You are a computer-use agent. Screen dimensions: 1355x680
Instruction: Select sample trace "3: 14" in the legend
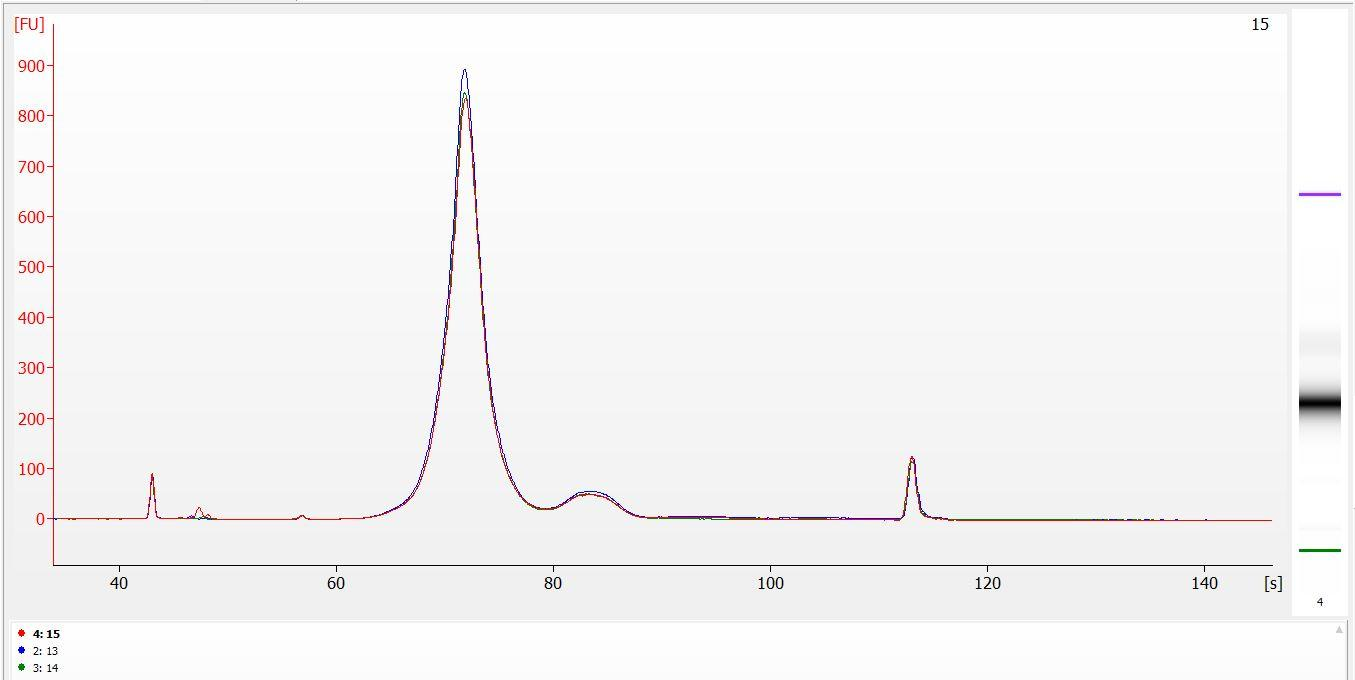[44, 665]
